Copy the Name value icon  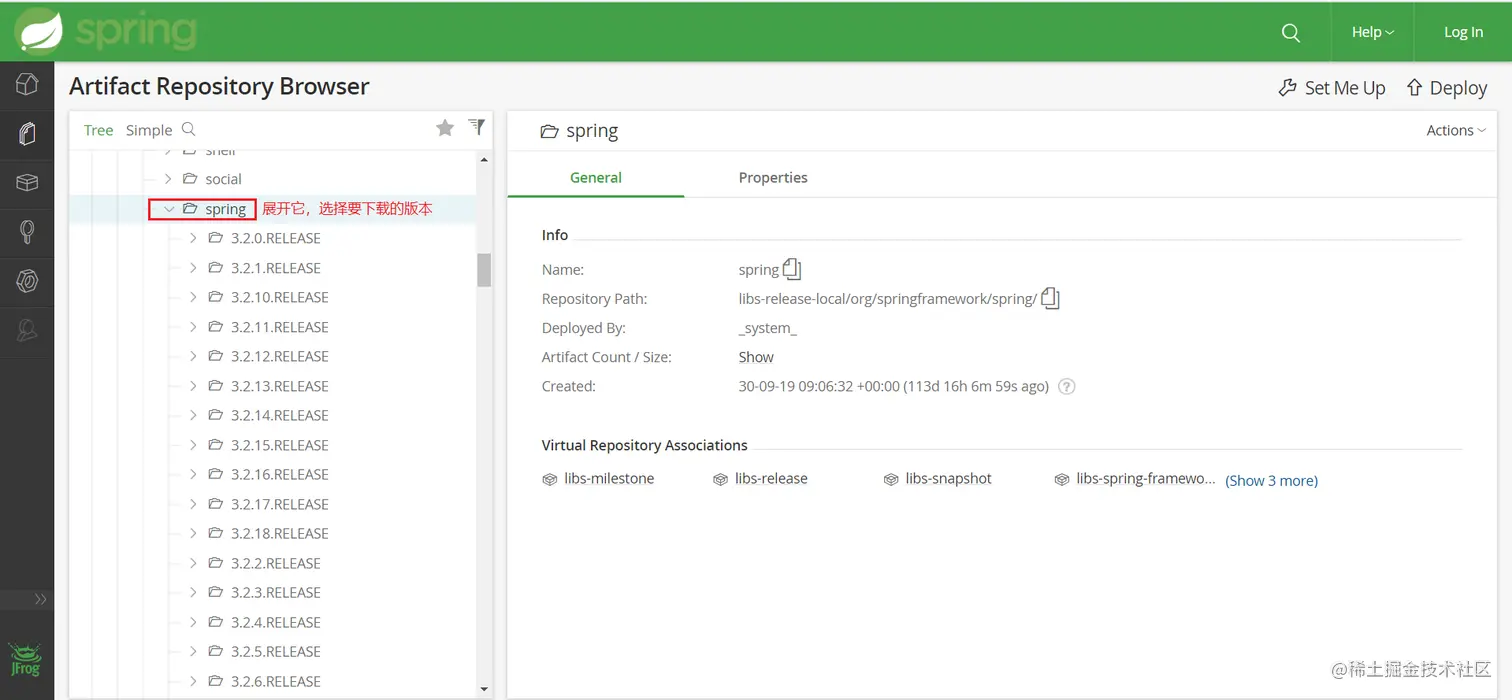(792, 269)
